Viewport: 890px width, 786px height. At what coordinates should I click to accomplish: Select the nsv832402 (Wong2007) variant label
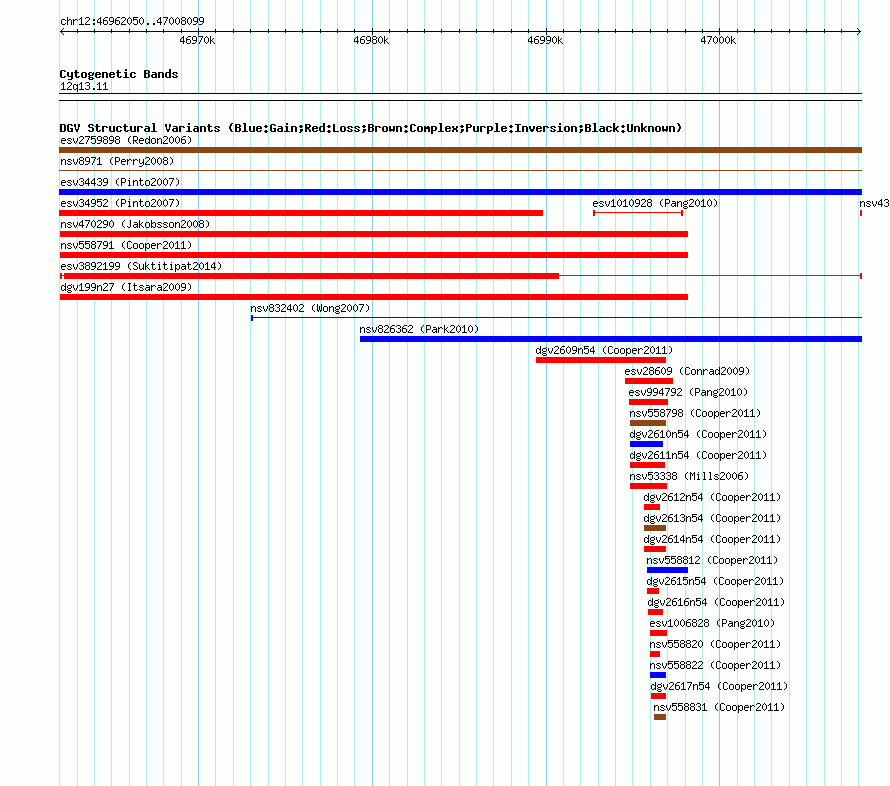pos(310,308)
